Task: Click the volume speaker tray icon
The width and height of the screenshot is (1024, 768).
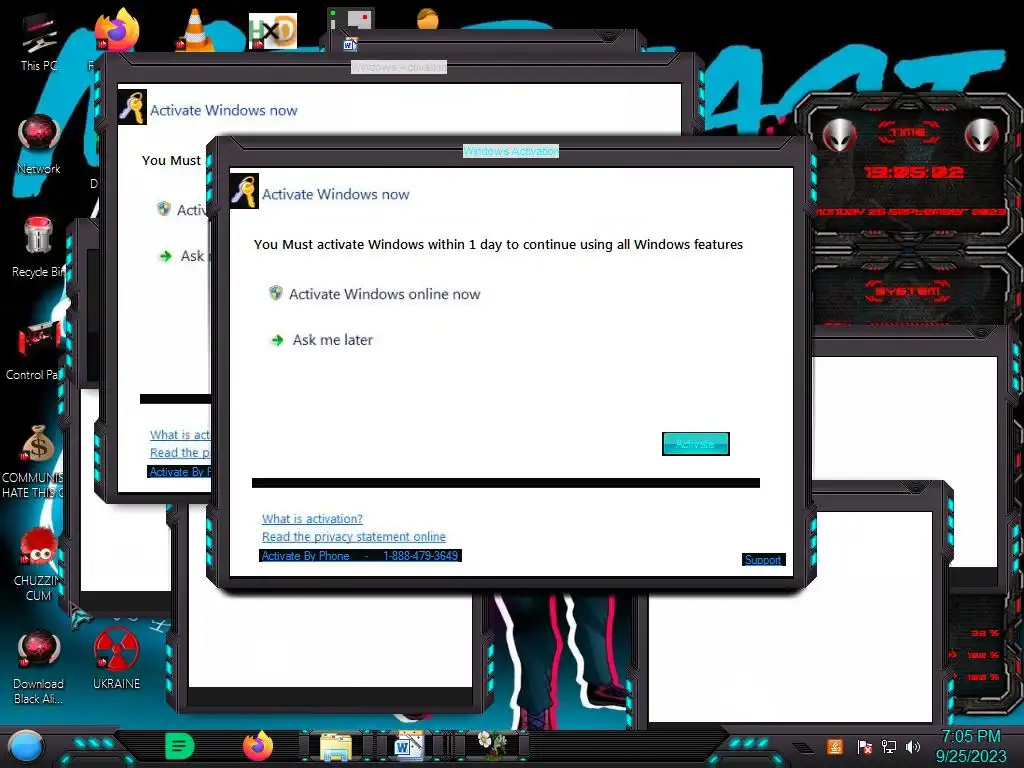Action: pyautogui.click(x=912, y=746)
